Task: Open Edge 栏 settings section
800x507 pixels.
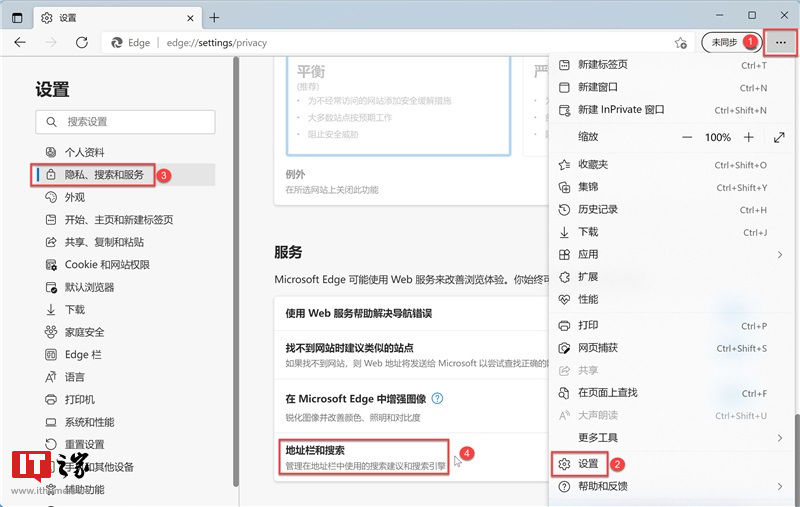Action: tap(126, 354)
